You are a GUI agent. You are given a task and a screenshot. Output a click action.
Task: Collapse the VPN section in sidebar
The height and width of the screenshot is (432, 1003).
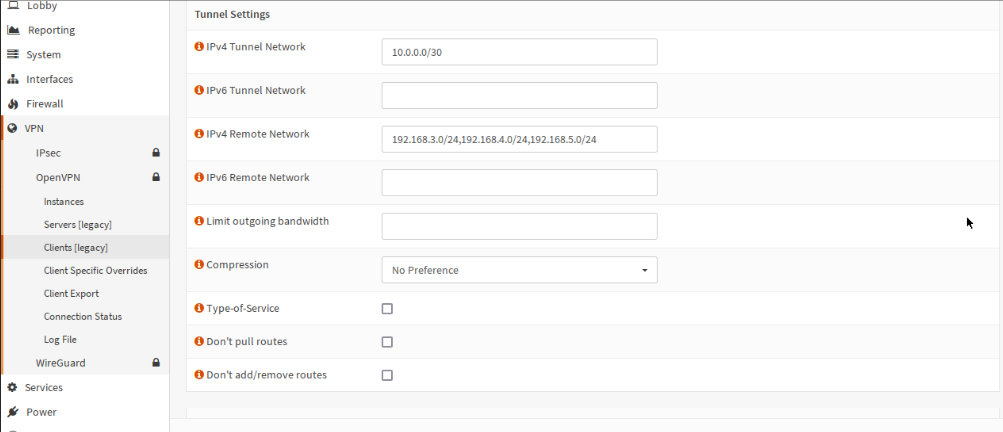click(x=34, y=128)
